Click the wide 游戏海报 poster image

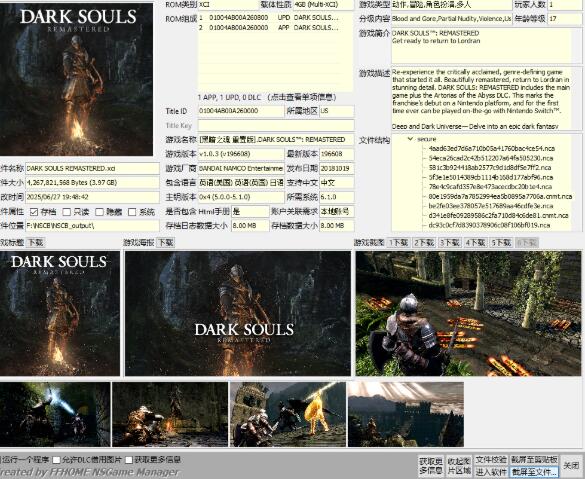click(x=238, y=313)
